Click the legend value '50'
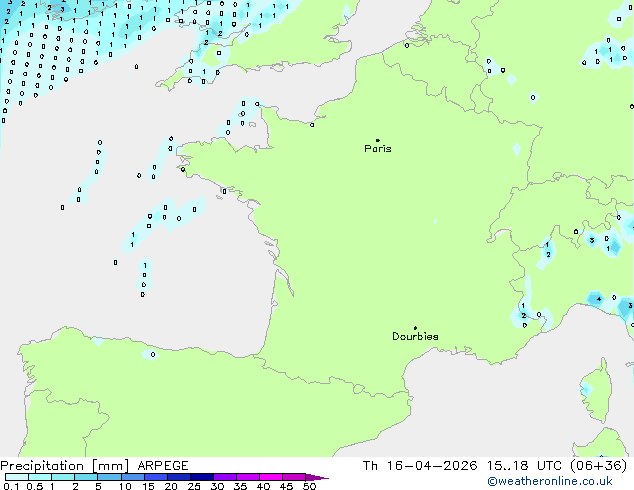The width and height of the screenshot is (634, 490). pos(309,486)
